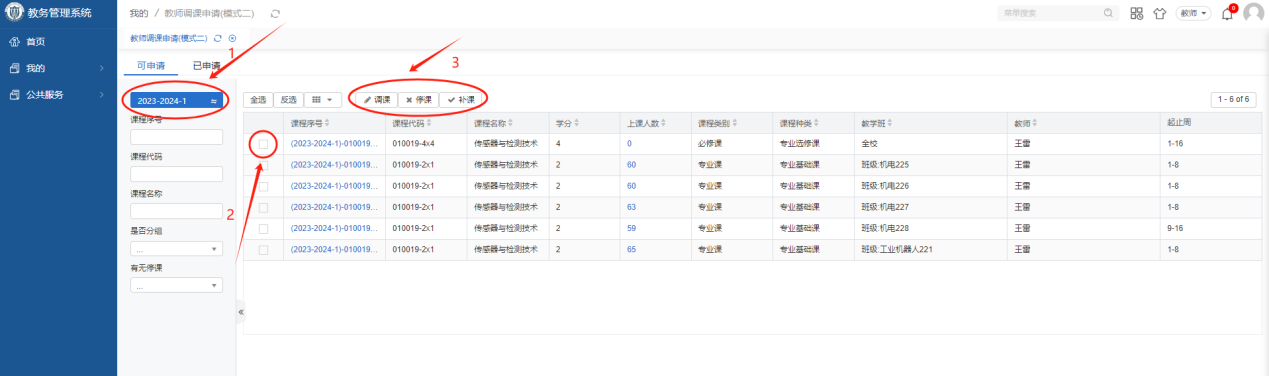Select 专业选修课 cell in 课程种类 column
Image resolution: width=1269 pixels, height=376 pixels.
pos(814,144)
